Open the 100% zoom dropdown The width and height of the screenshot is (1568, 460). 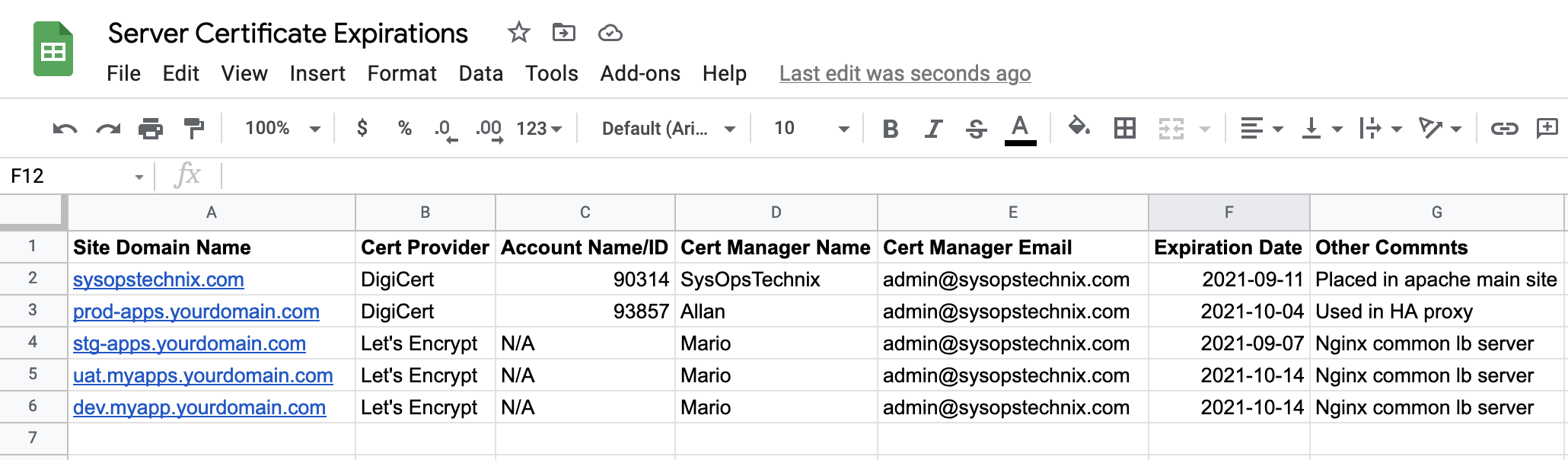(282, 128)
